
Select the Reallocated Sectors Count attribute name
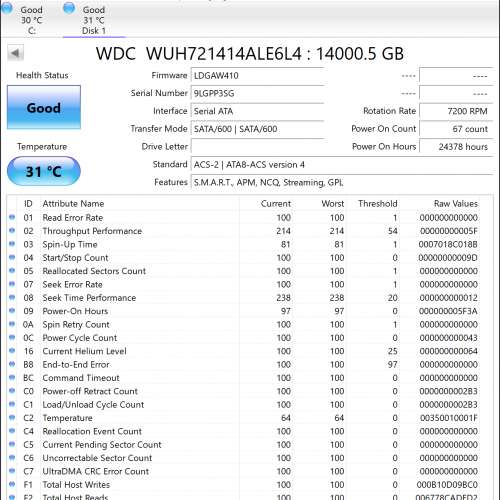(x=94, y=271)
